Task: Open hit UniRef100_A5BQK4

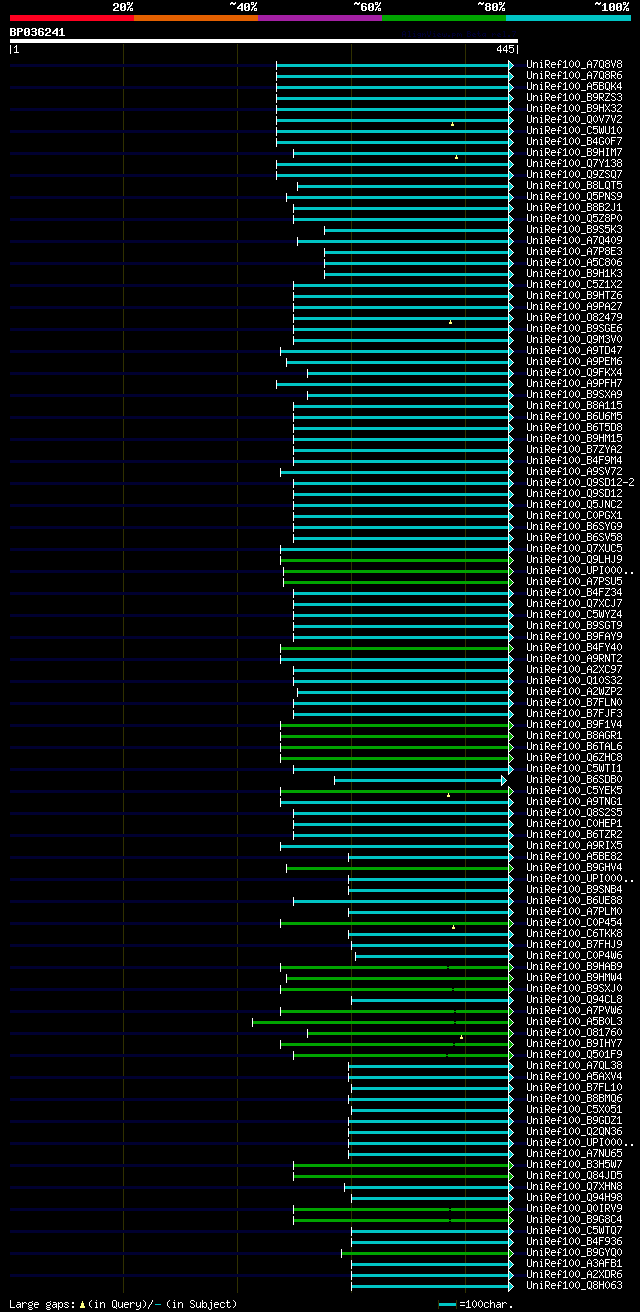Action: click(x=574, y=87)
